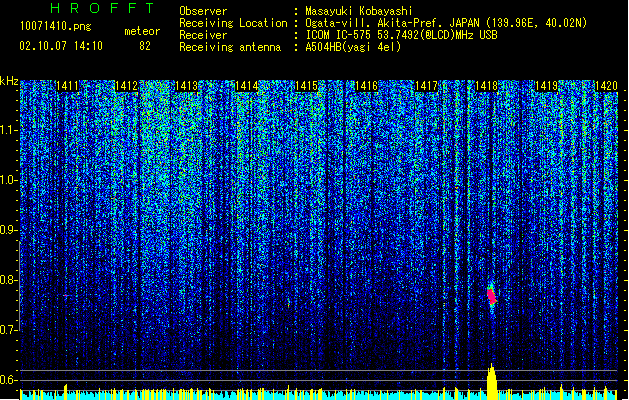Click the 1414 time marker
This screenshot has height=400, width=629.
point(246,86)
